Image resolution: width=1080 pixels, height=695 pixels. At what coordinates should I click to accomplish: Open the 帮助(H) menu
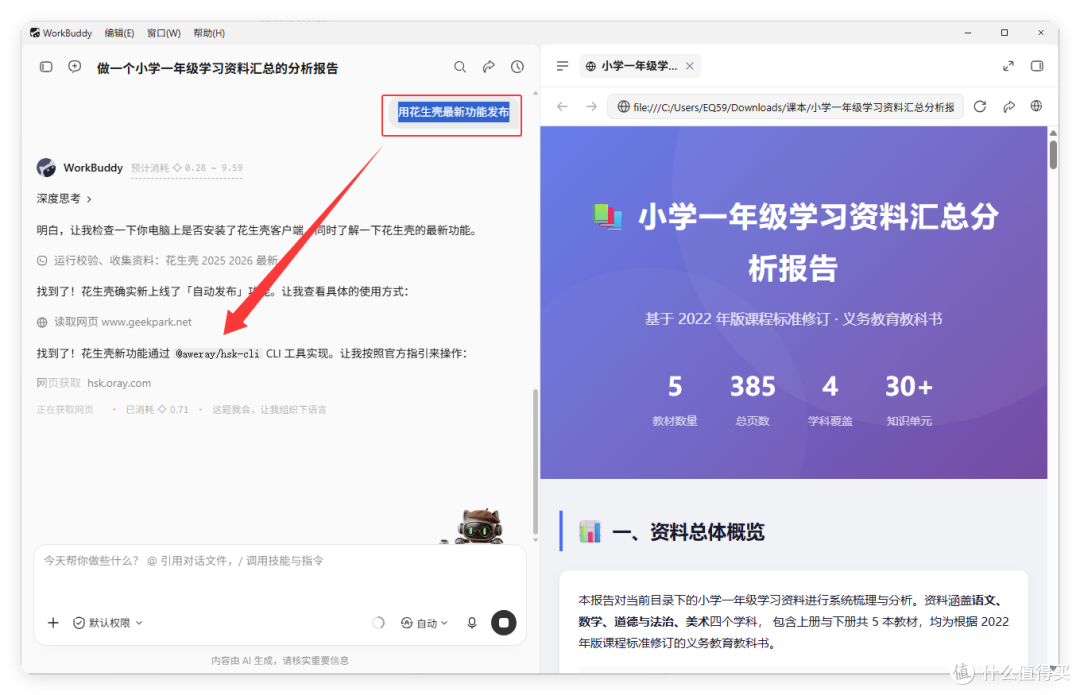209,33
